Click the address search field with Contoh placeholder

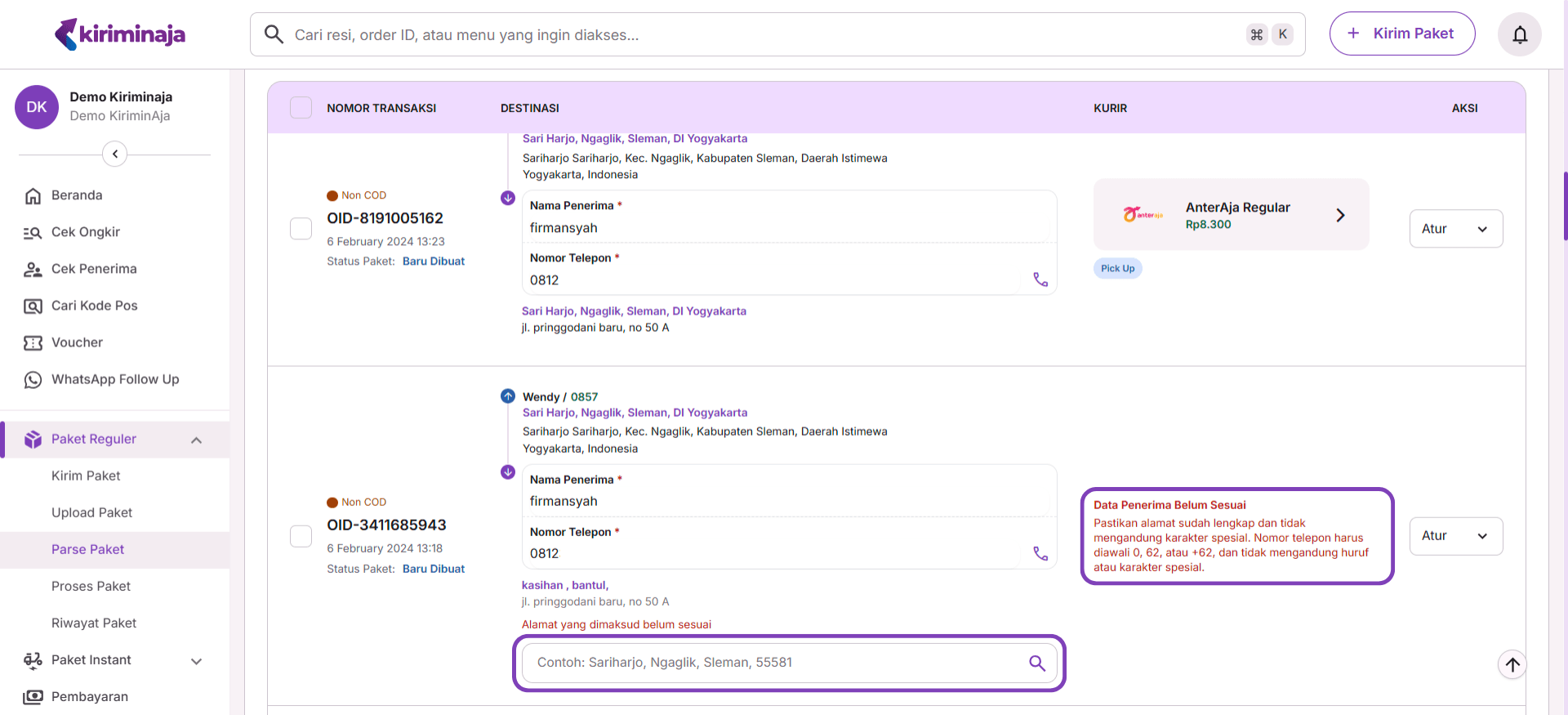[776, 663]
